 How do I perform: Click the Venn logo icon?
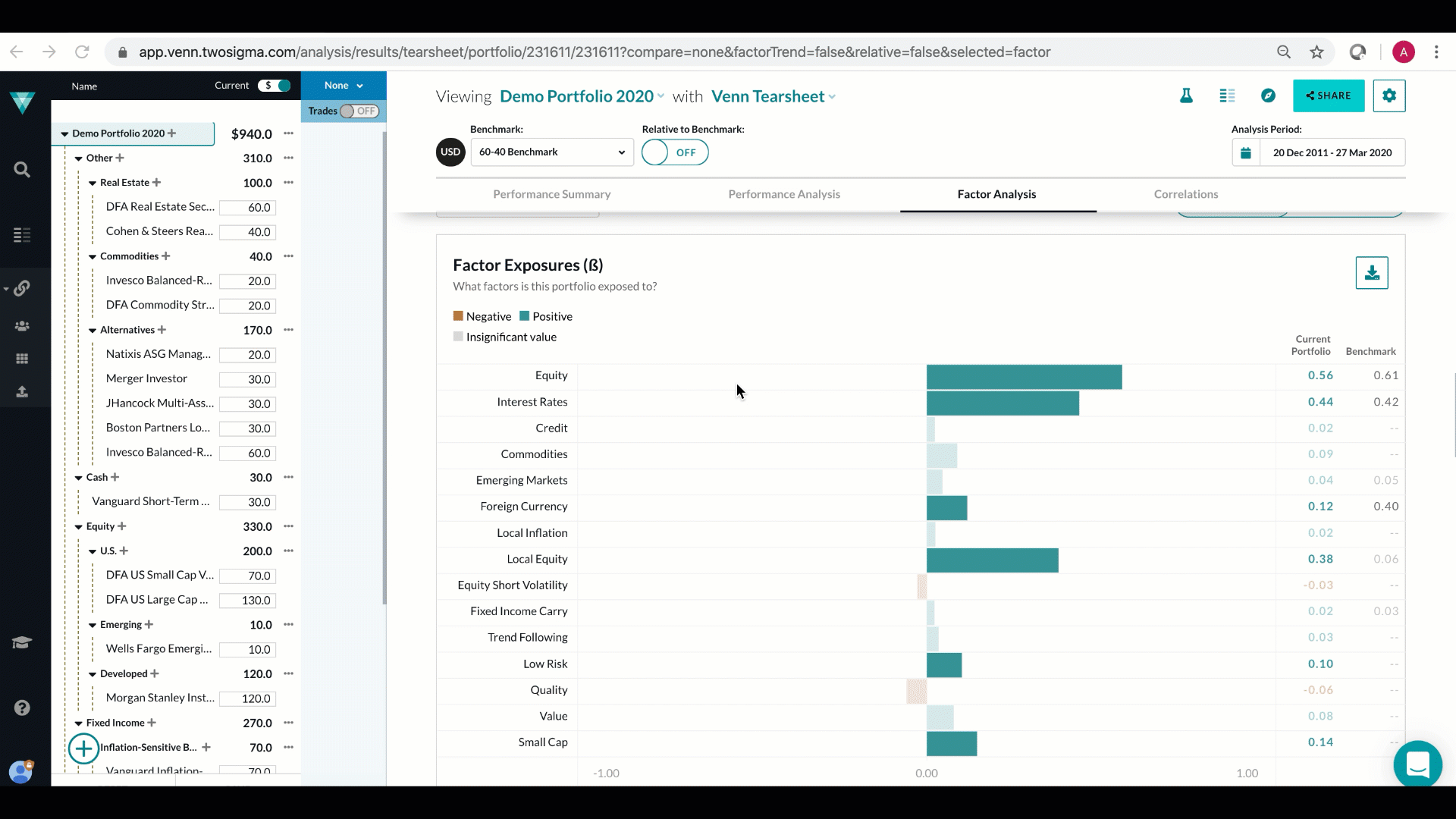click(x=23, y=102)
